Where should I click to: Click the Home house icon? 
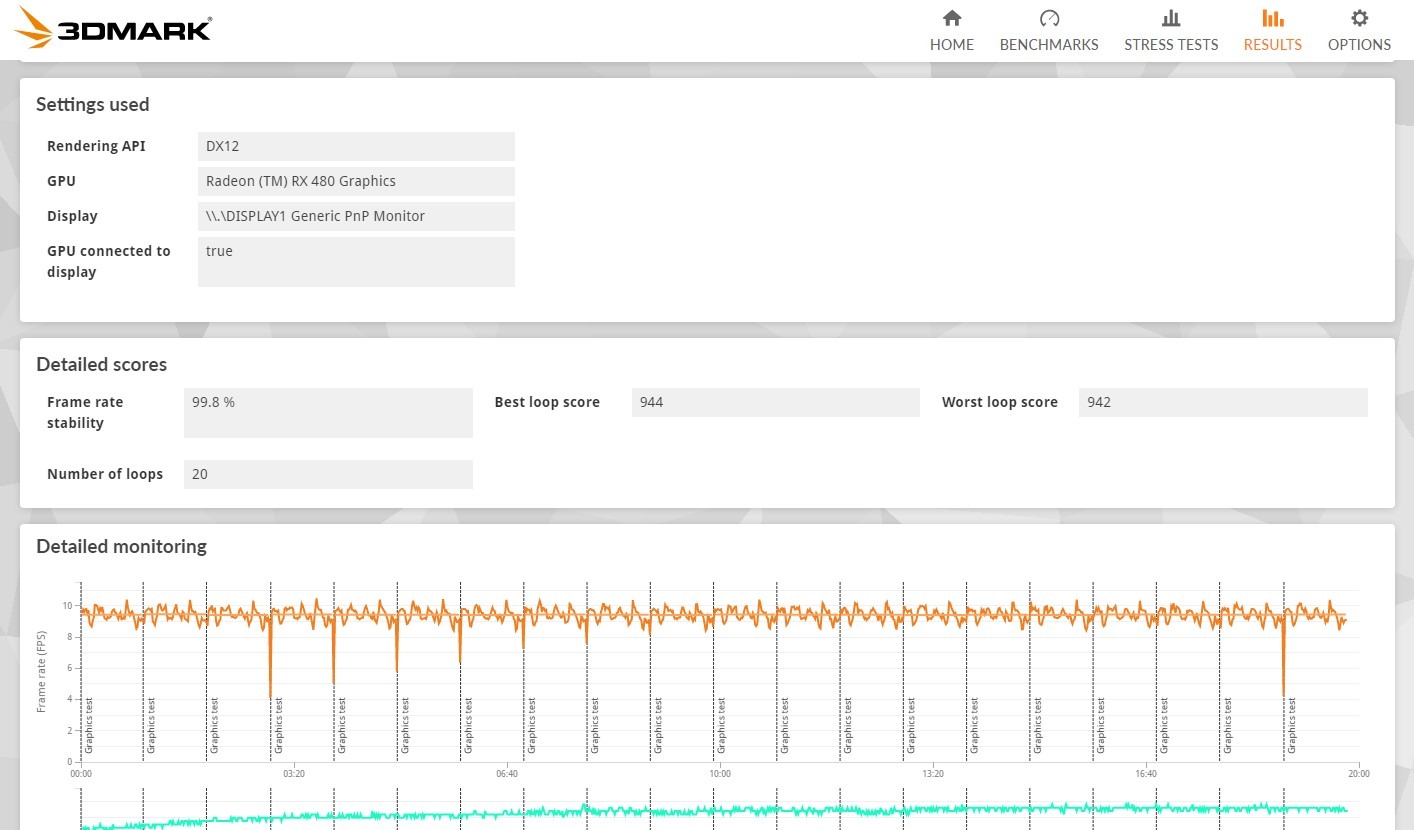pyautogui.click(x=952, y=18)
